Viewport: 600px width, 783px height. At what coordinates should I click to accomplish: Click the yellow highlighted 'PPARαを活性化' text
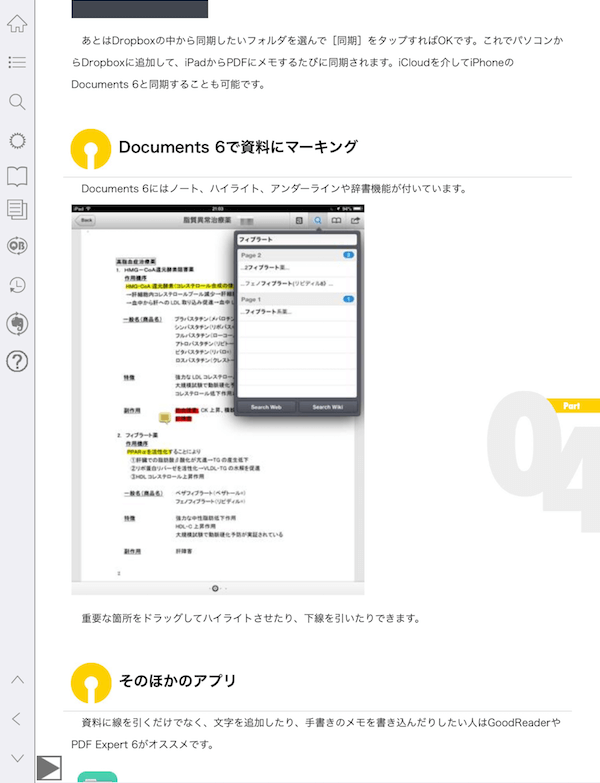(149, 451)
